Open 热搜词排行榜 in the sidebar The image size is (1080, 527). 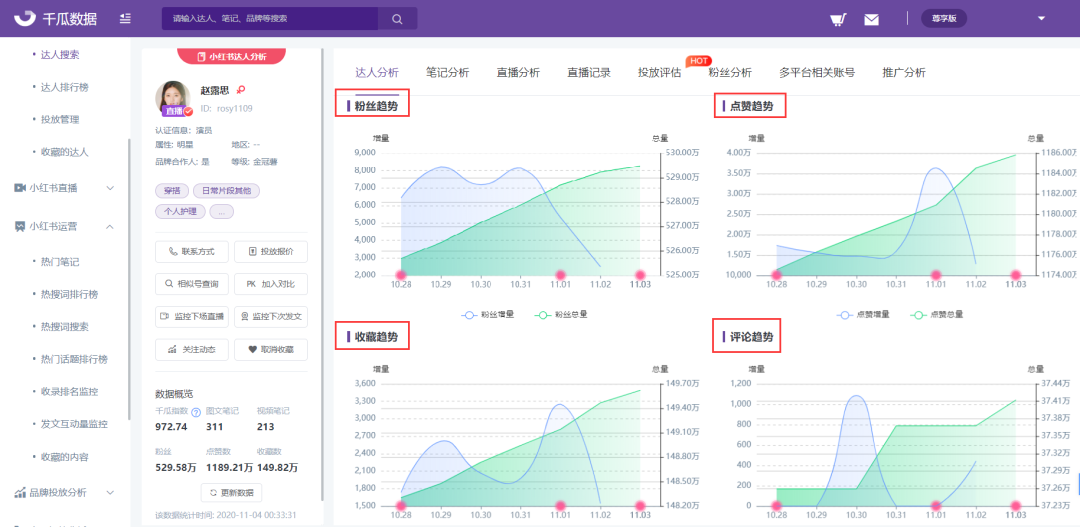[x=70, y=294]
